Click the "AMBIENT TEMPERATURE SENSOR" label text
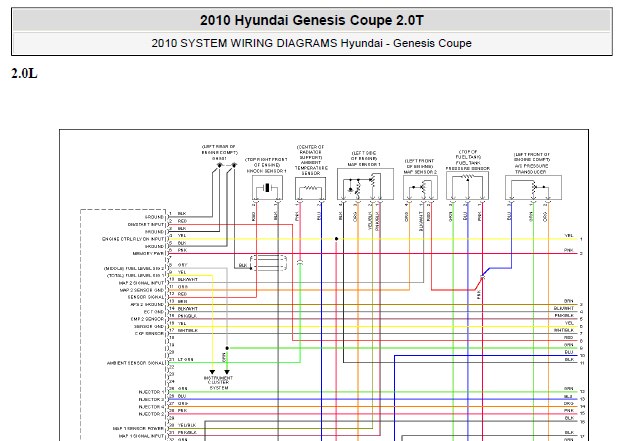This screenshot has width=618, height=441. coord(311,168)
